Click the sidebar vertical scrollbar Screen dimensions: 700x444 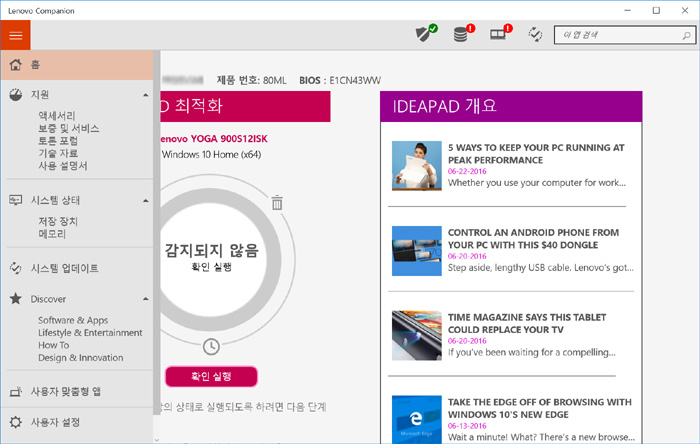tap(157, 232)
